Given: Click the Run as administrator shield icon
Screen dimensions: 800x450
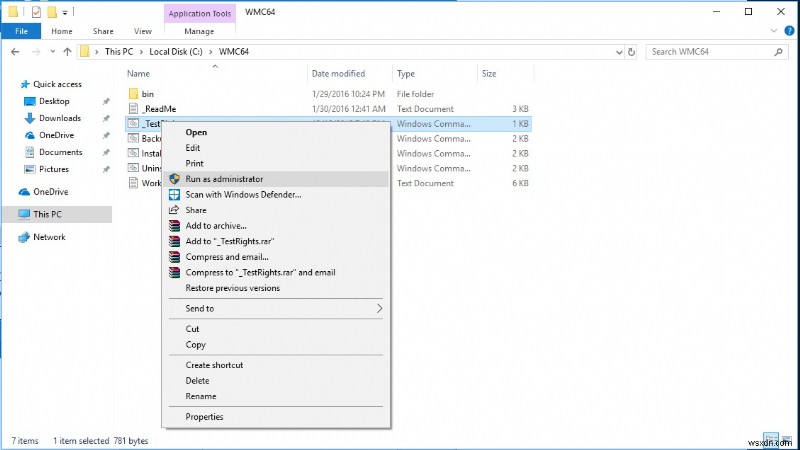Looking at the screenshot, I should pos(174,179).
